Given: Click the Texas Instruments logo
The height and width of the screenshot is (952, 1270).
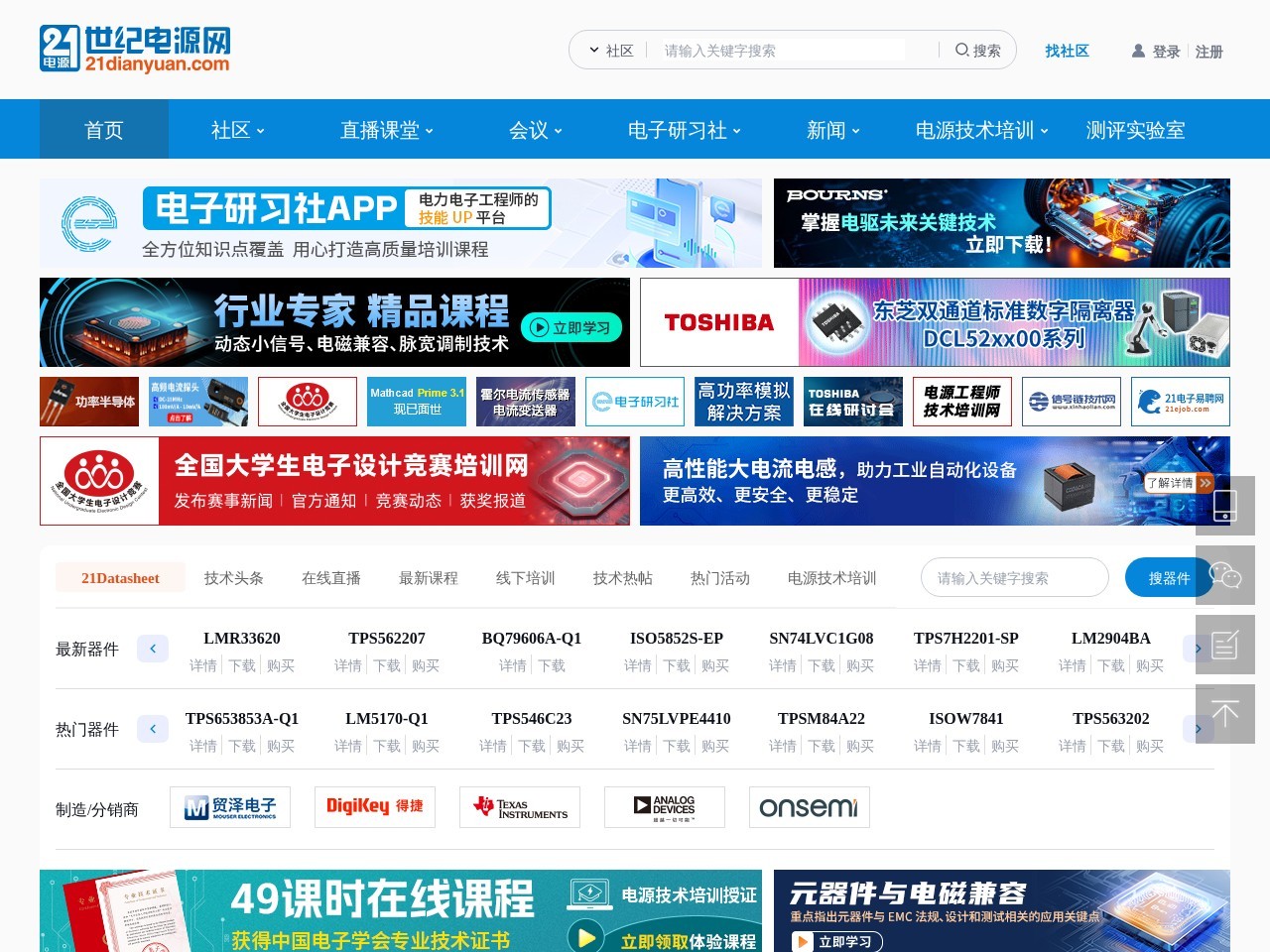Looking at the screenshot, I should 520,807.
